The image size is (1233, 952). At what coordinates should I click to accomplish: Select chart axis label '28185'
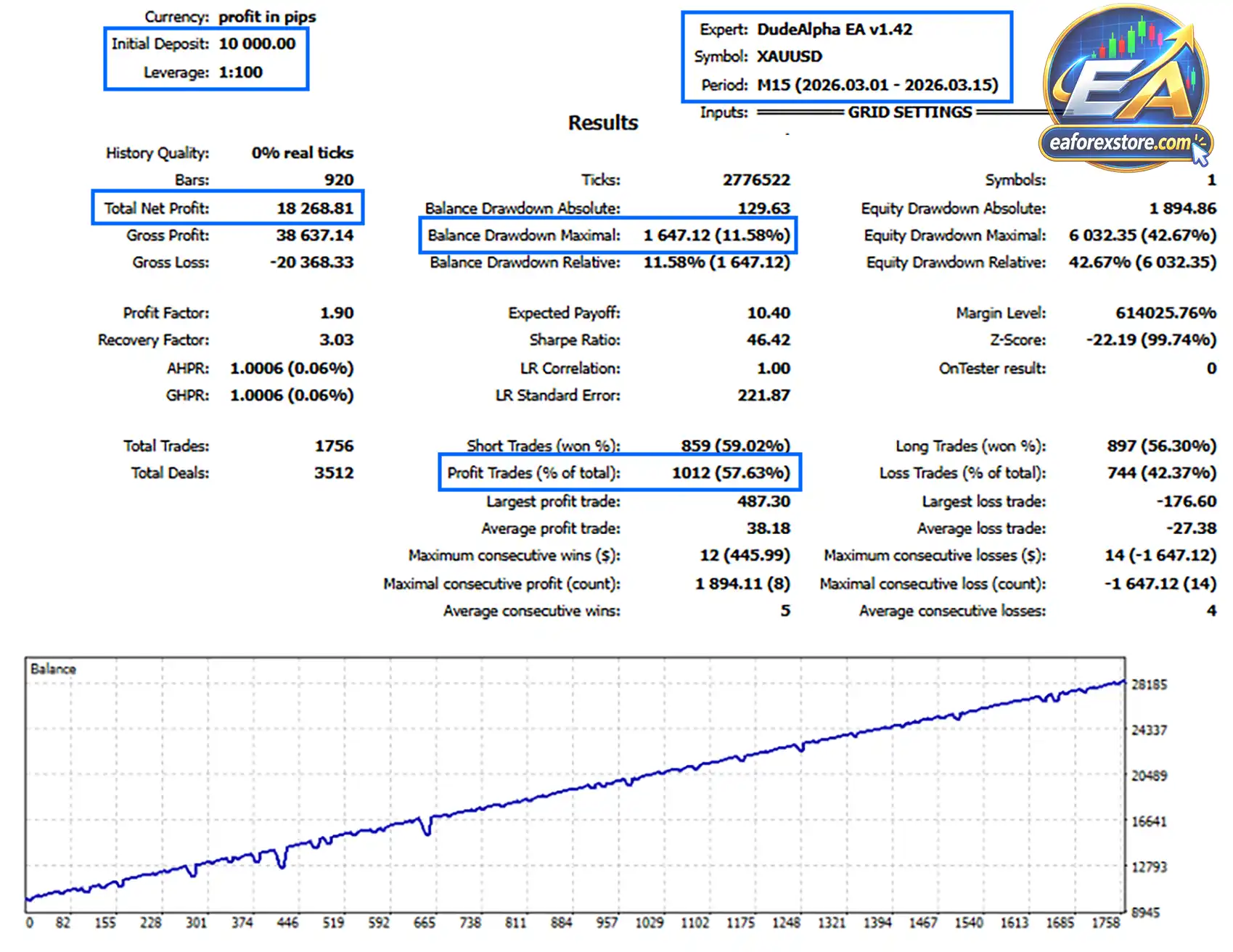(x=1150, y=685)
